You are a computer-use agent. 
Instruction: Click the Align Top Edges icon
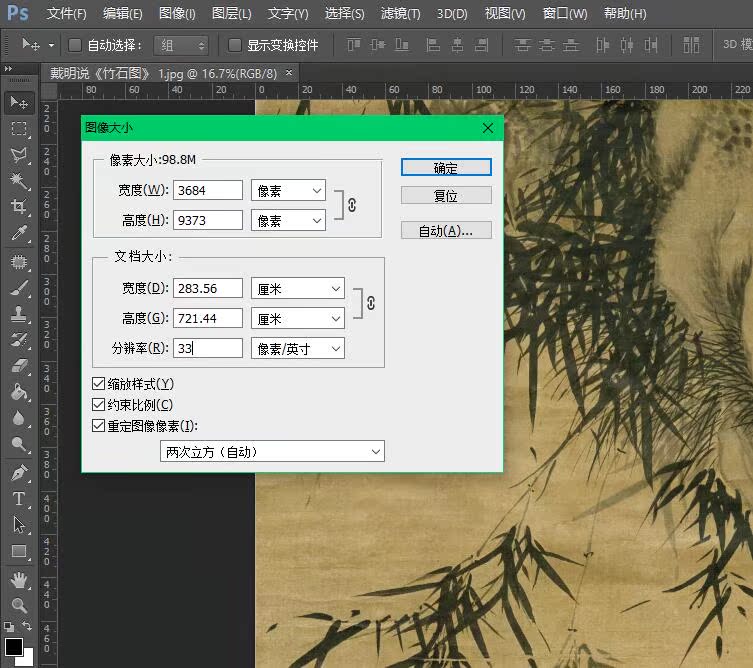[x=353, y=45]
